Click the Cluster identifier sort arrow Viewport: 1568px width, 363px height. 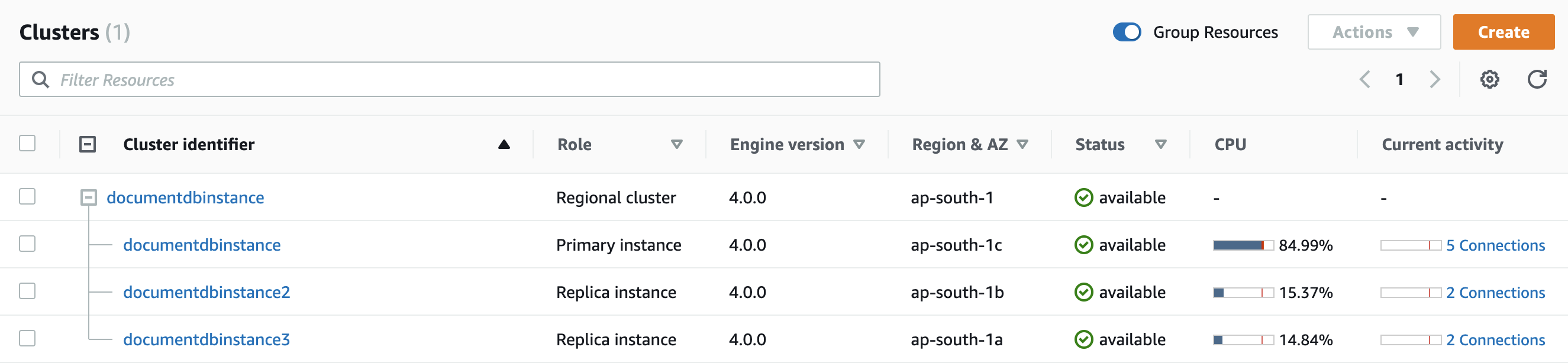point(504,145)
